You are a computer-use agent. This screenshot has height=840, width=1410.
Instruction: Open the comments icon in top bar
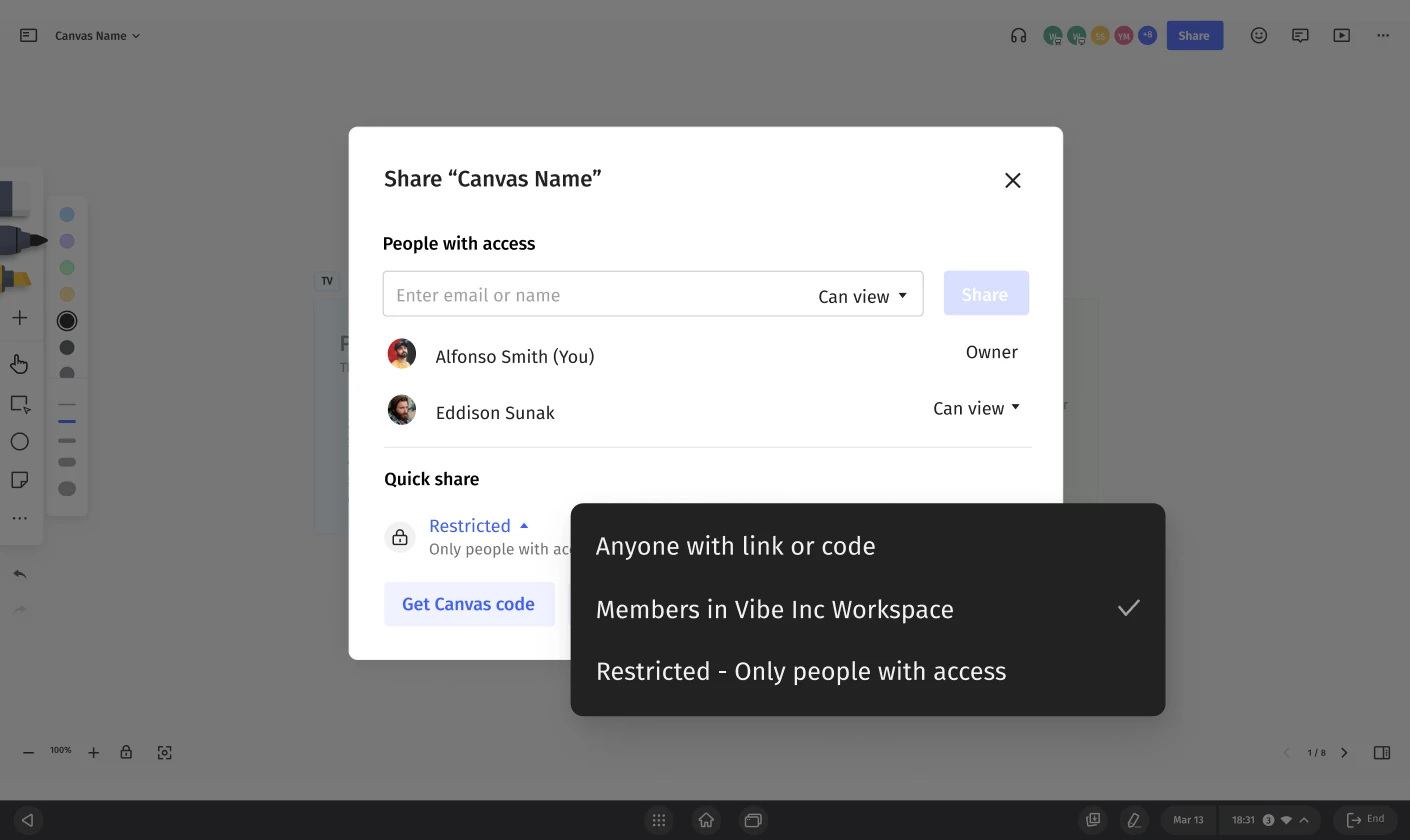click(x=1300, y=36)
